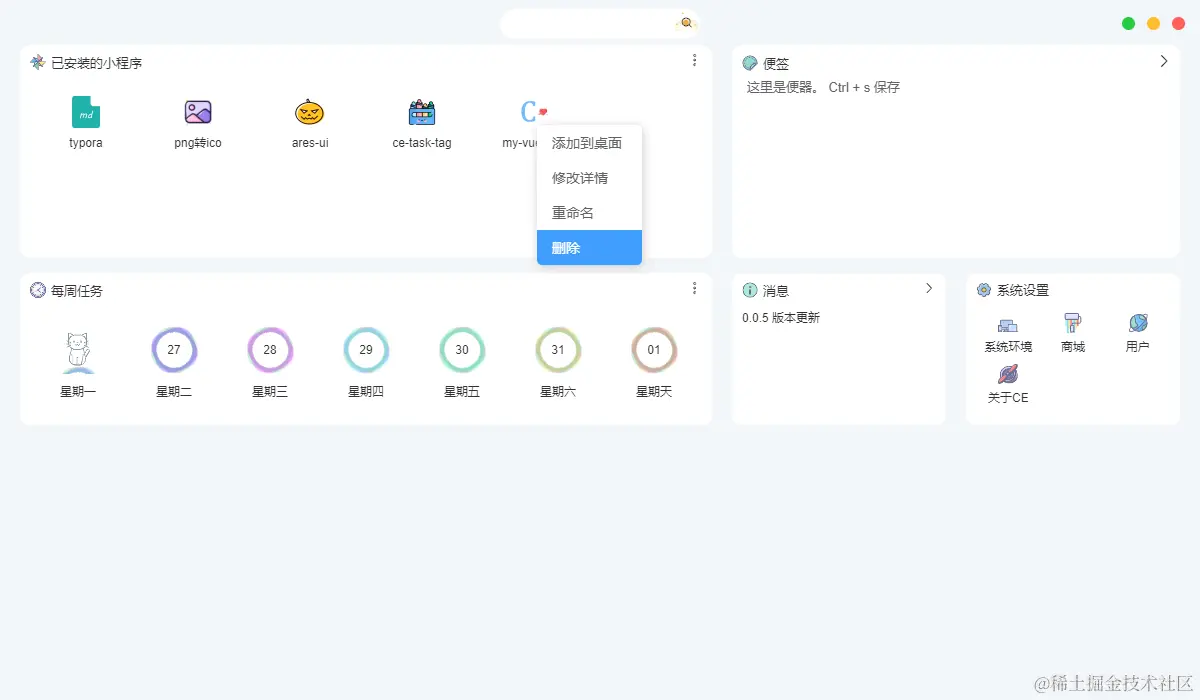This screenshot has width=1200, height=700.
Task: Open the 商城 store icon
Action: [x=1073, y=323]
